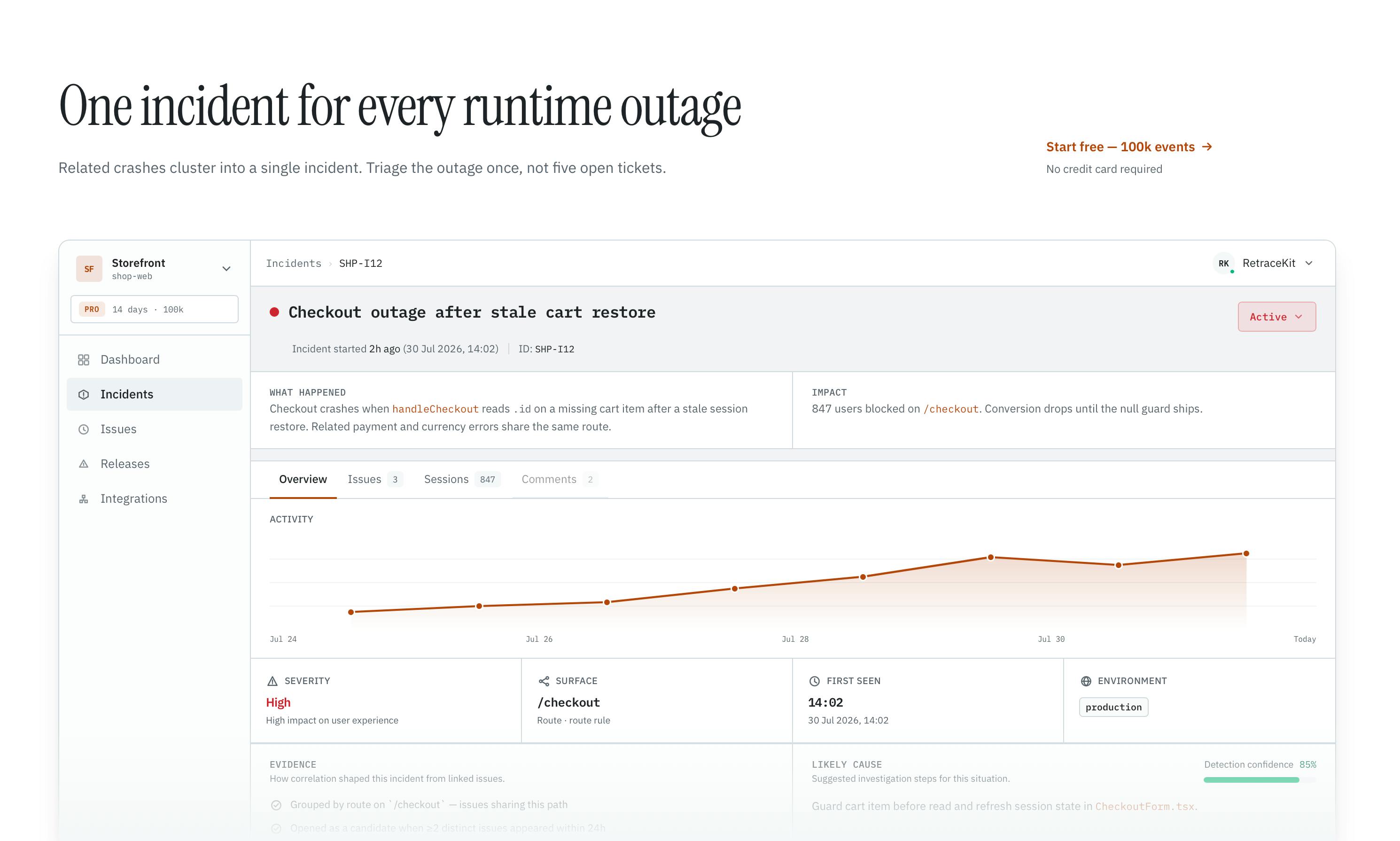
Task: Click the 'Today' axis label
Action: [1304, 639]
